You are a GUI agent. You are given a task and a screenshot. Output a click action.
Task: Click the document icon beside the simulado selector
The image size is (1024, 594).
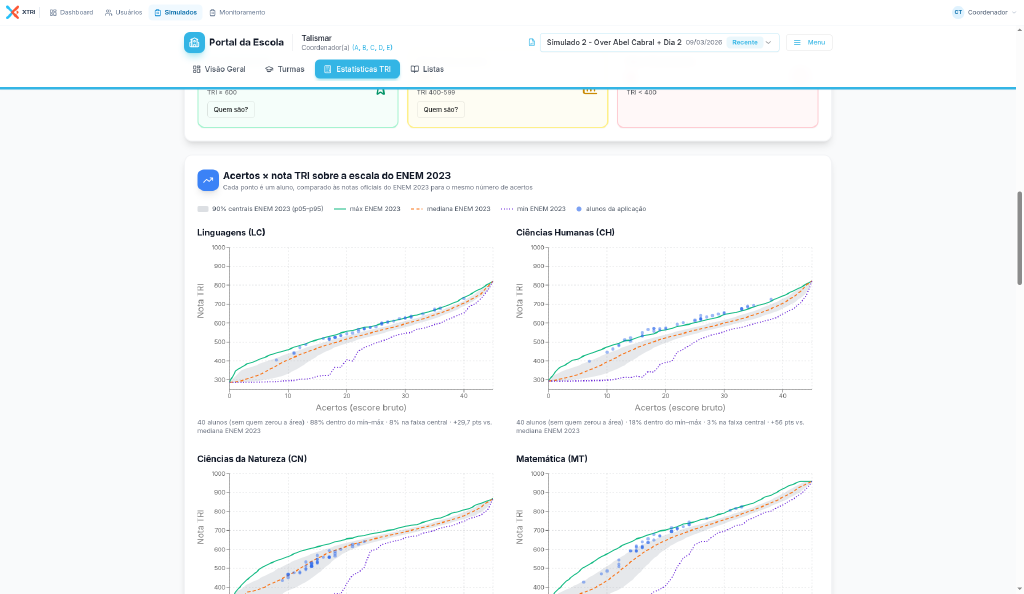click(x=532, y=42)
